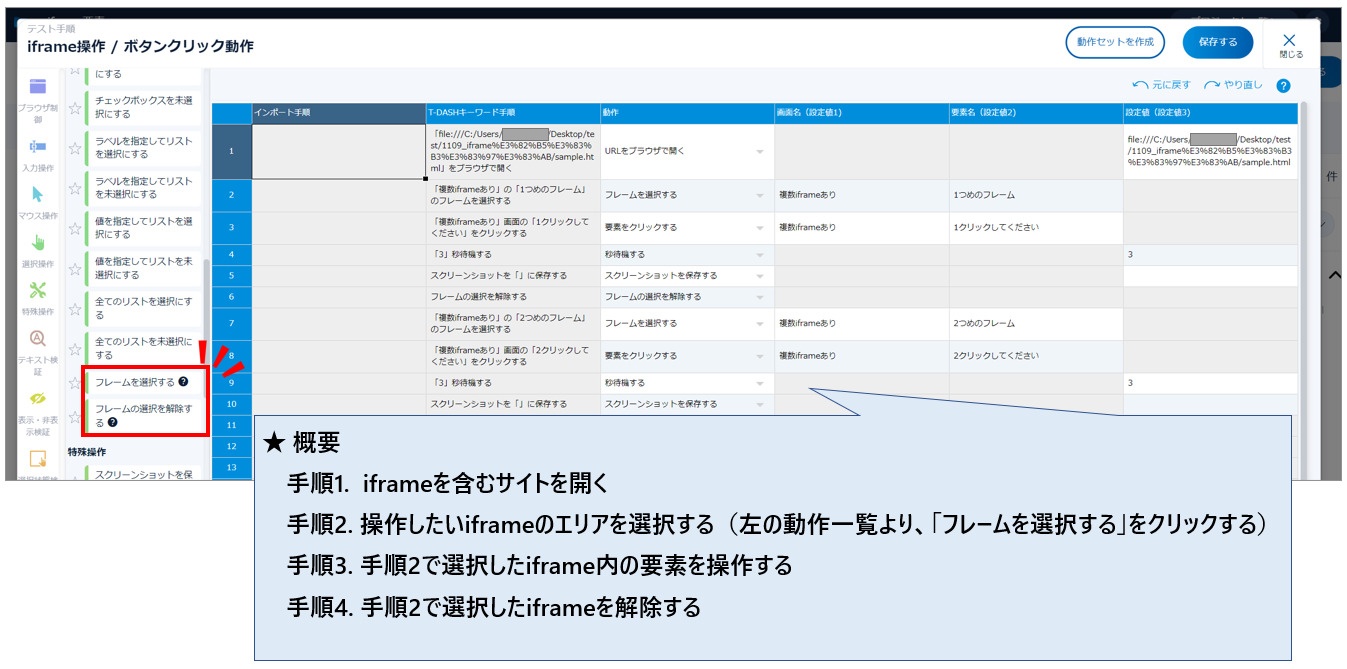Click the 保存する button

click(x=1217, y=42)
